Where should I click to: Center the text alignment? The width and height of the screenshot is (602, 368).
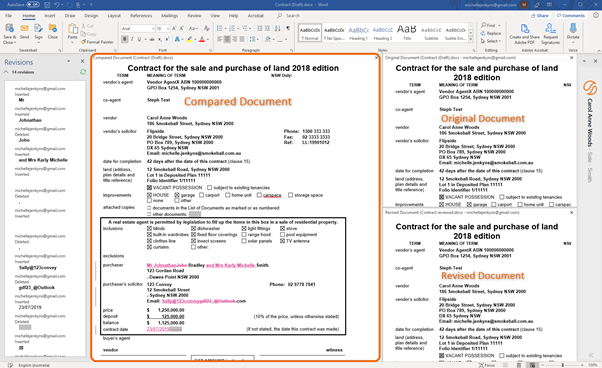pyautogui.click(x=227, y=39)
